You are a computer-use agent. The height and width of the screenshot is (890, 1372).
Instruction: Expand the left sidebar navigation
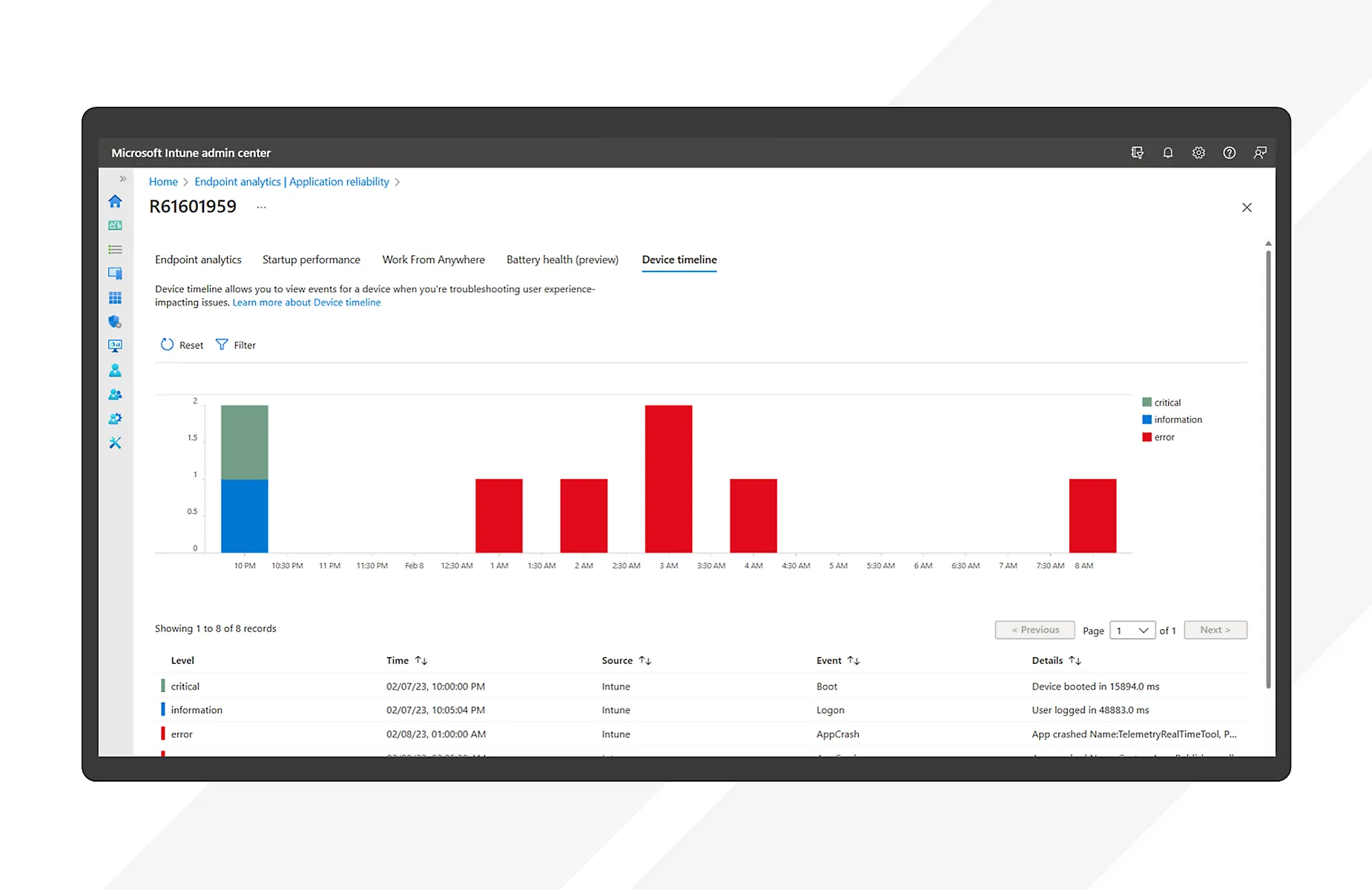pyautogui.click(x=123, y=179)
